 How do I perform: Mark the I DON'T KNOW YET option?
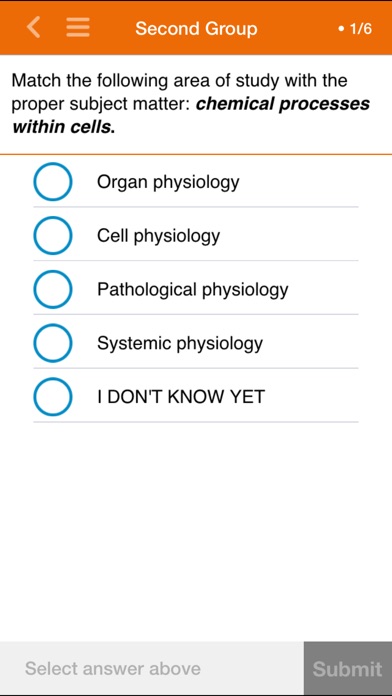click(53, 396)
